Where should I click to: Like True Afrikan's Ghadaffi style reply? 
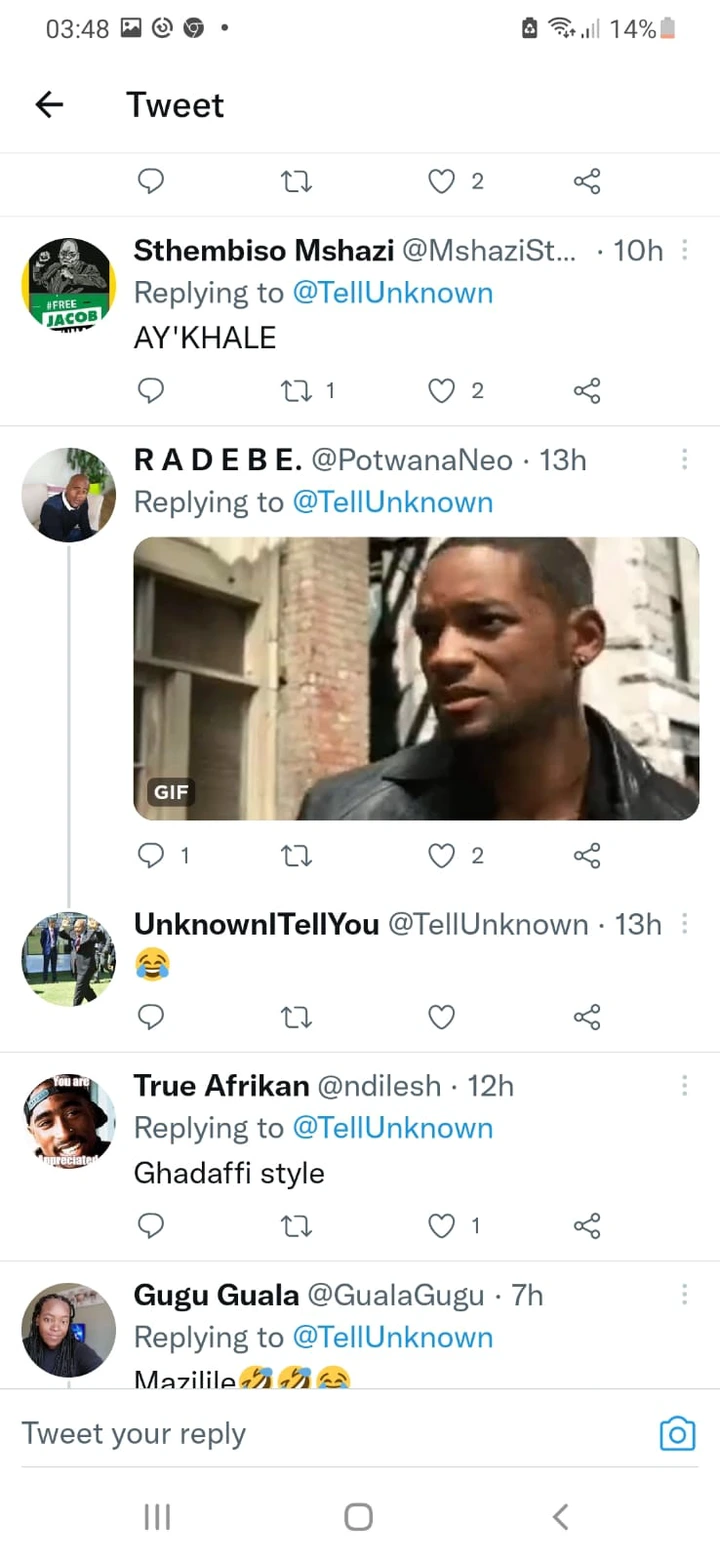pos(442,1225)
